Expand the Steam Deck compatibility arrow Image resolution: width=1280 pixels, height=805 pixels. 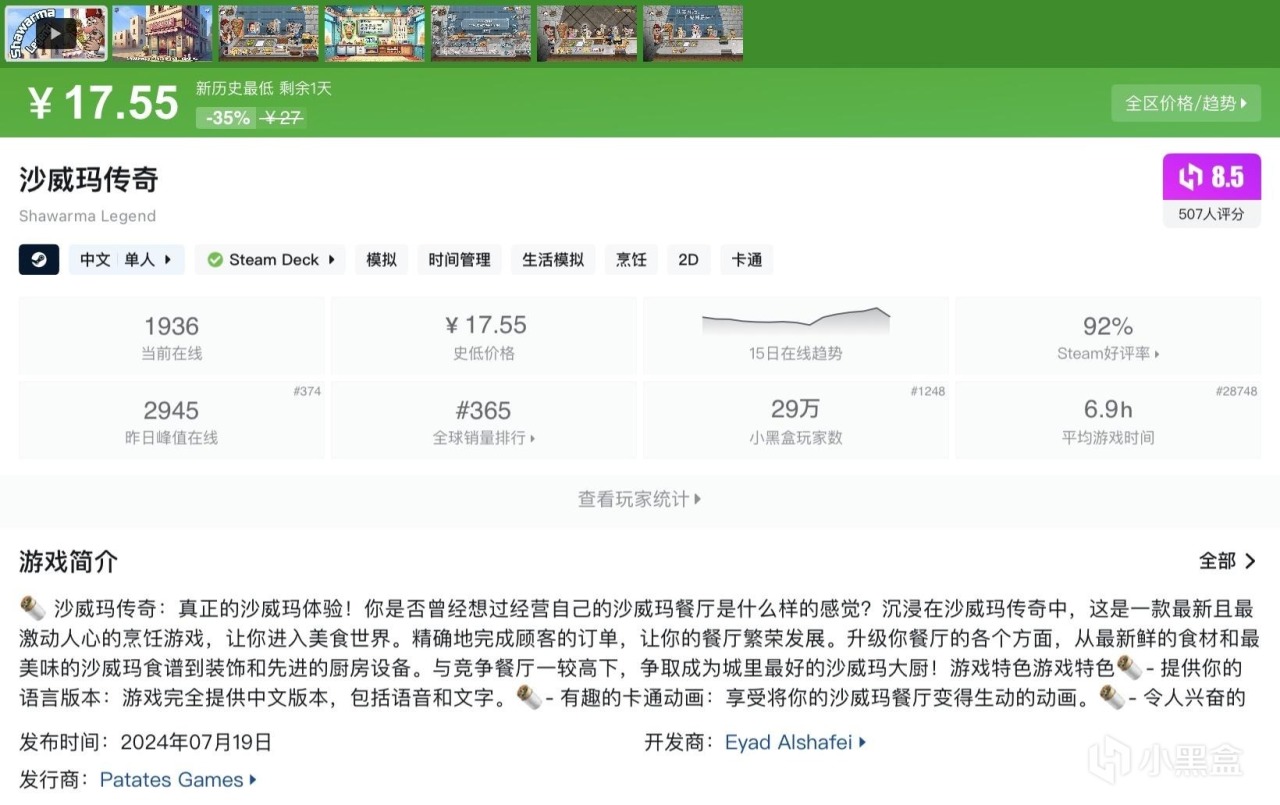[x=331, y=260]
